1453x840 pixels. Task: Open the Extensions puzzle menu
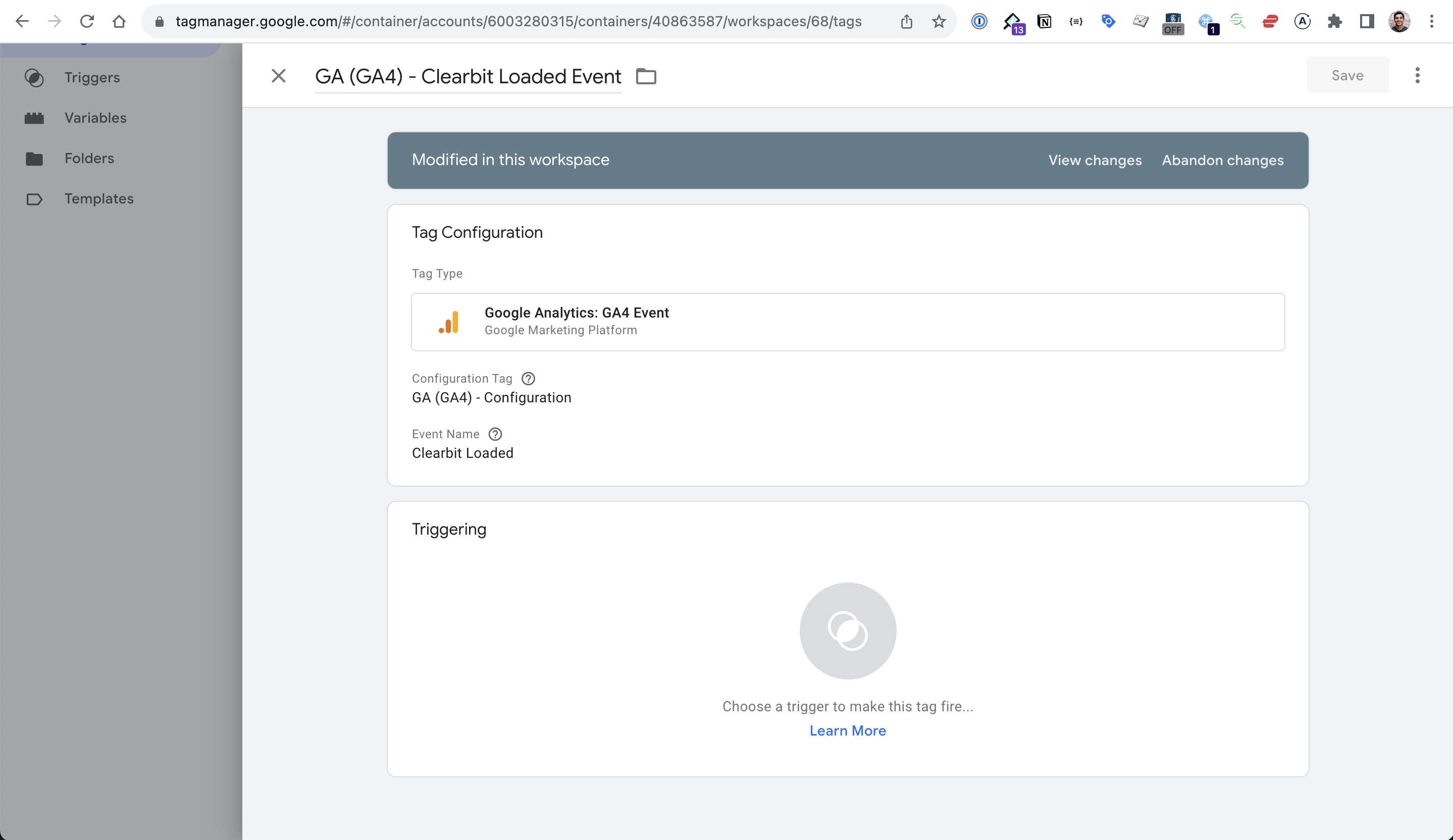[x=1334, y=21]
